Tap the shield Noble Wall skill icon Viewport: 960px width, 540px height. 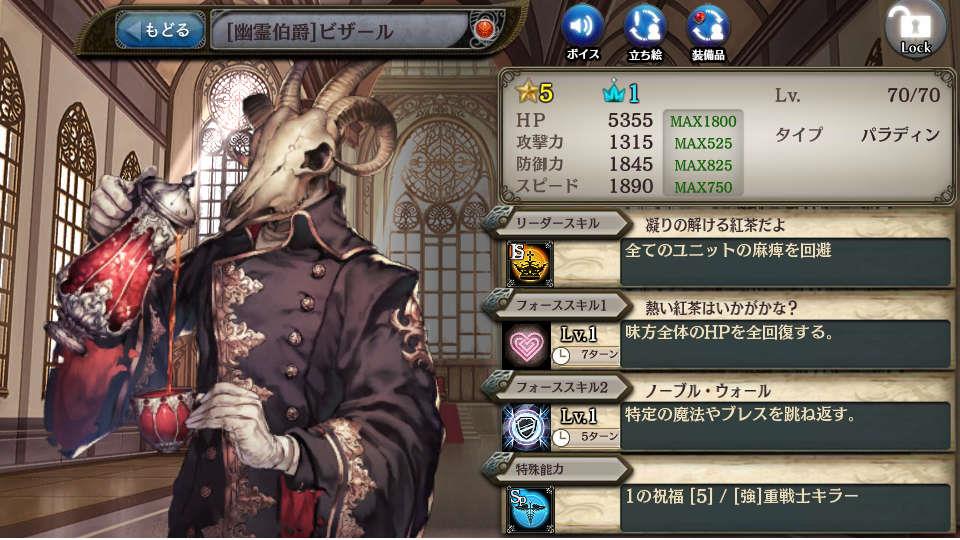527,428
